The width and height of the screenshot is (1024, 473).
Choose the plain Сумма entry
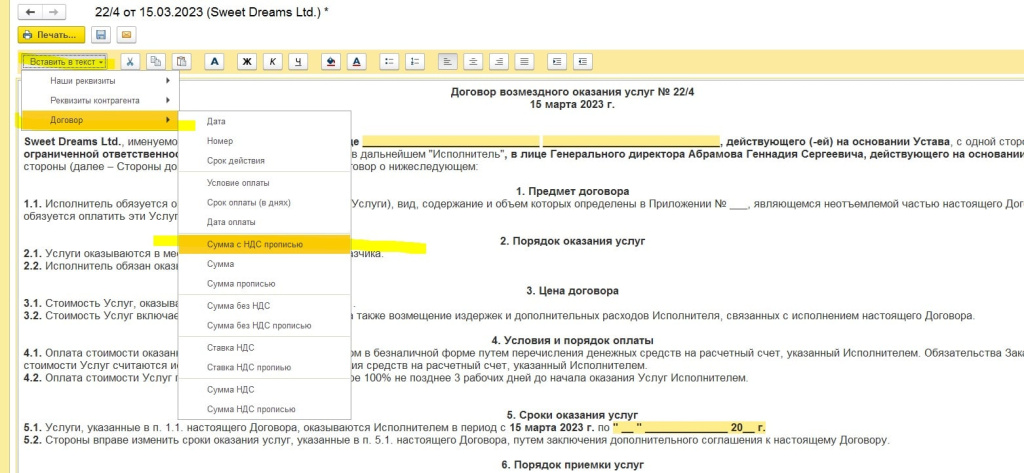264,264
